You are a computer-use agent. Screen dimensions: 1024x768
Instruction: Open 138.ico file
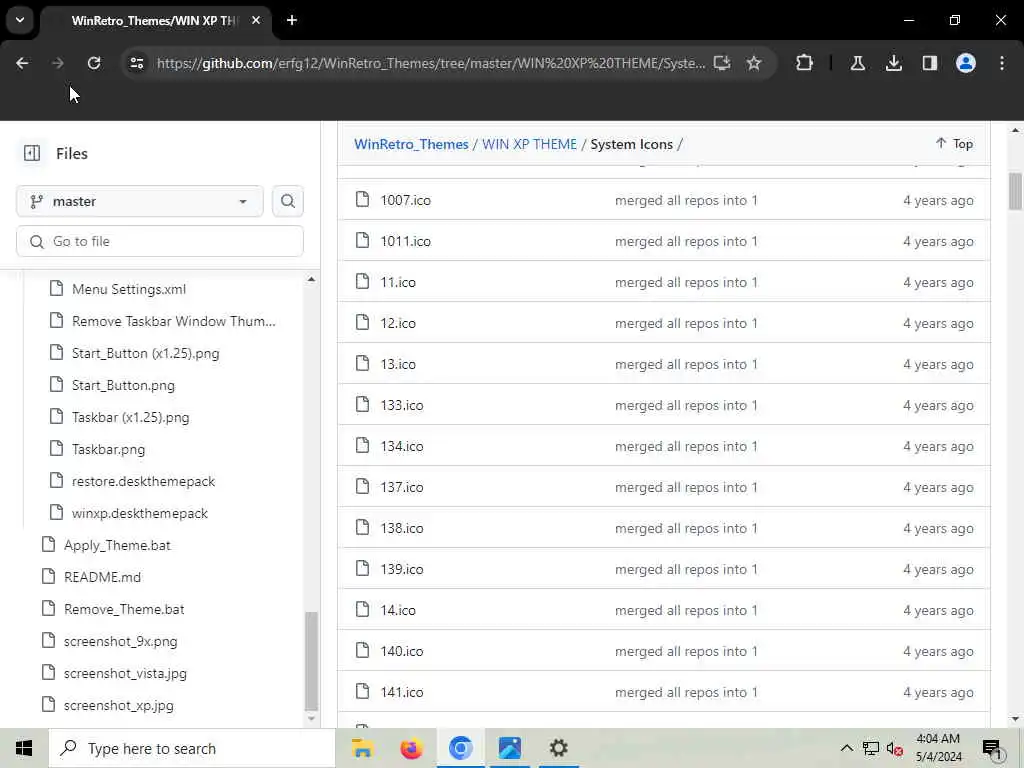[x=402, y=528]
